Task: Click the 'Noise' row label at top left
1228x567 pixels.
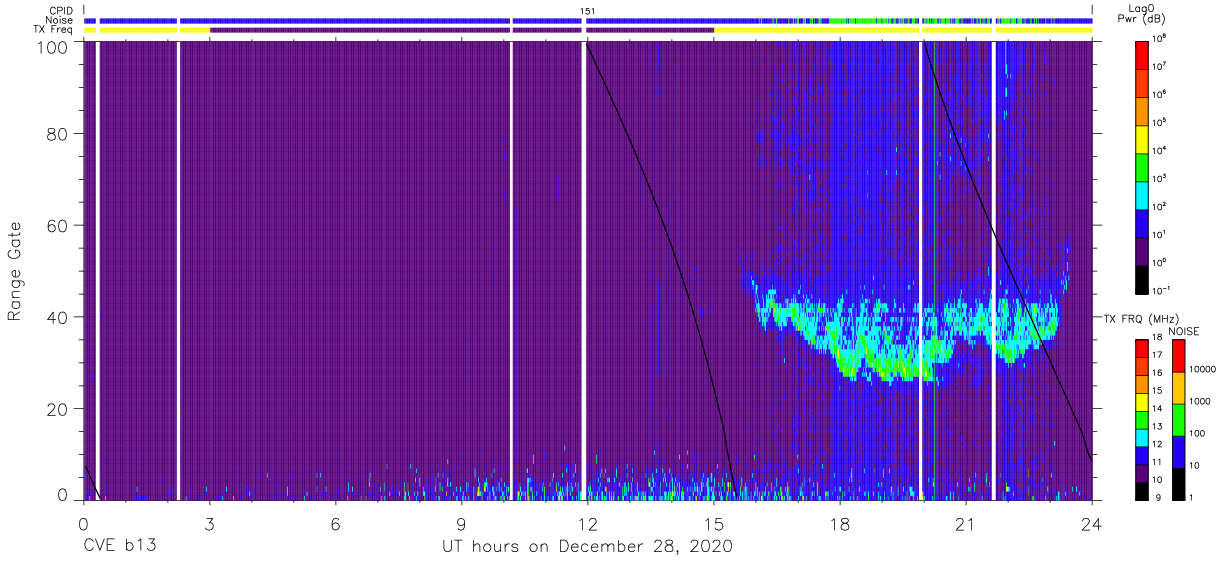Action: (x=60, y=20)
